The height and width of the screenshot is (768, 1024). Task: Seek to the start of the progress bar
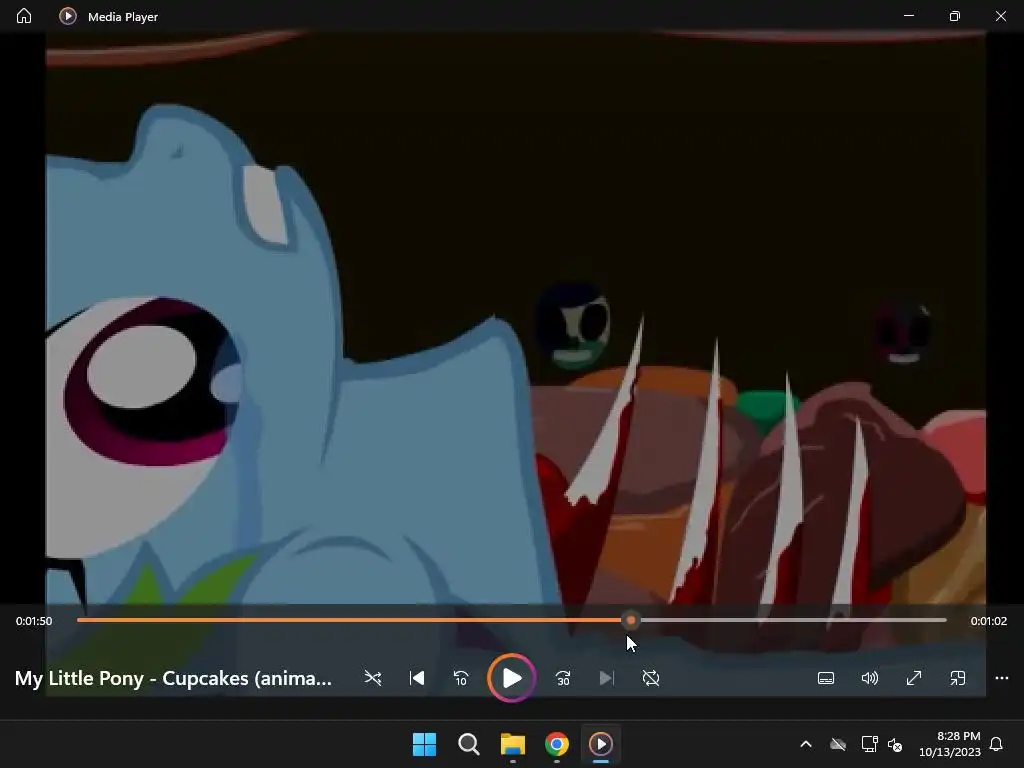point(78,620)
